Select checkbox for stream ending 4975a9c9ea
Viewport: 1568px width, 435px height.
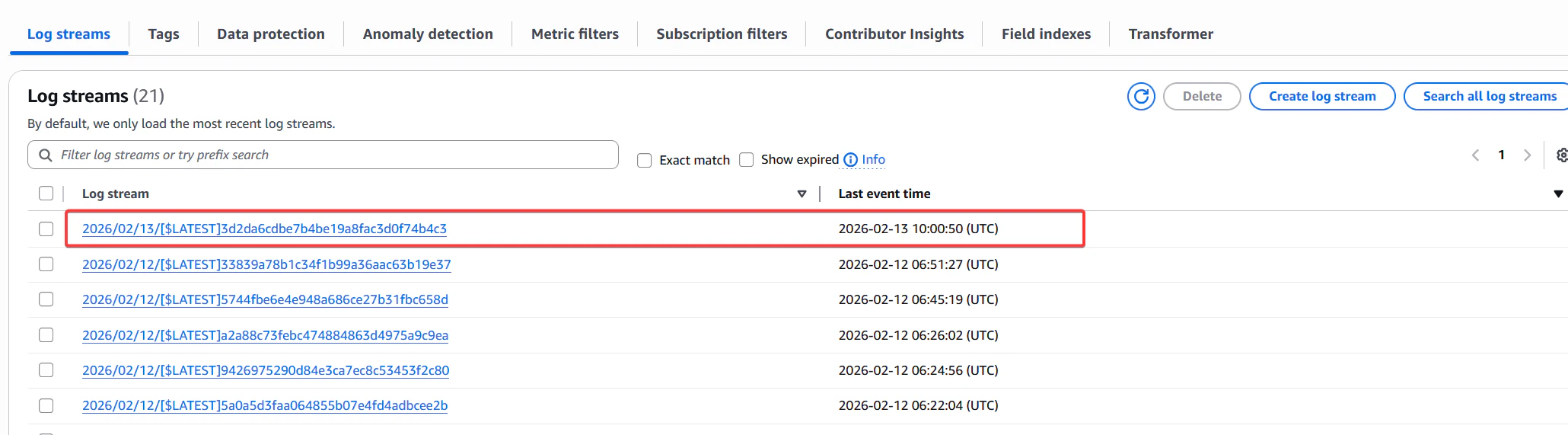pyautogui.click(x=46, y=335)
